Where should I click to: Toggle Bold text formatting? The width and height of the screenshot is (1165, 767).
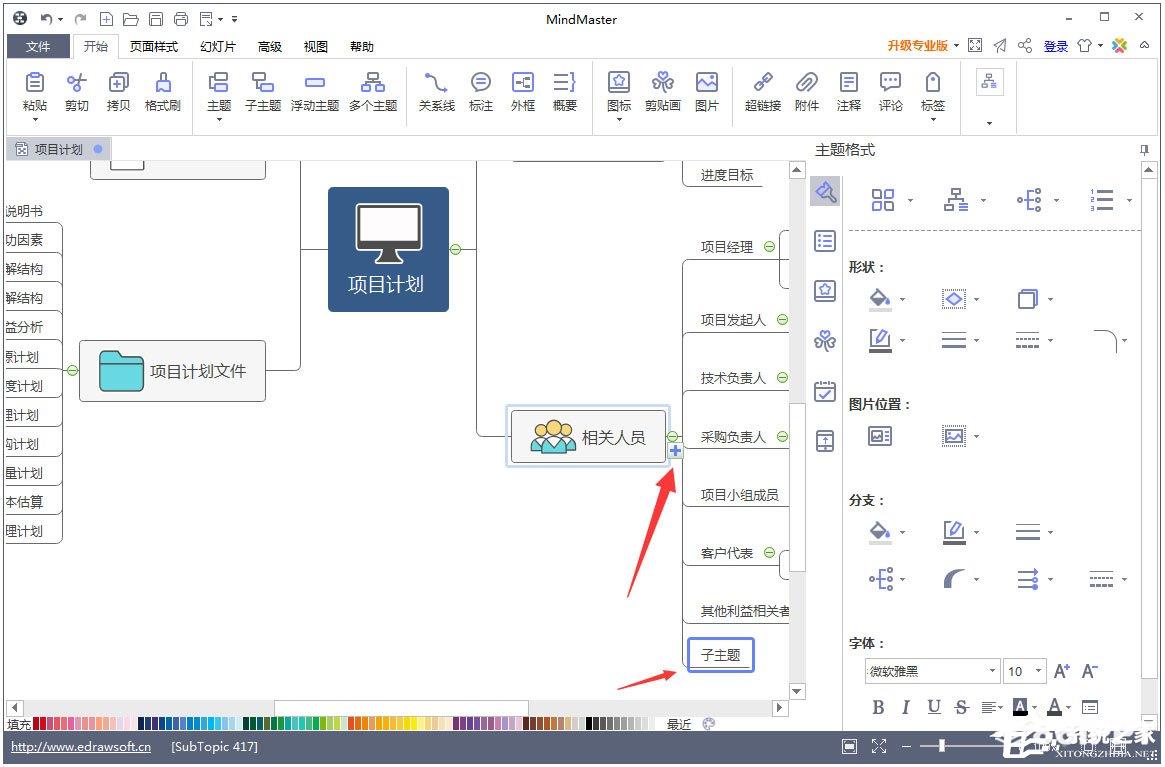click(x=878, y=707)
